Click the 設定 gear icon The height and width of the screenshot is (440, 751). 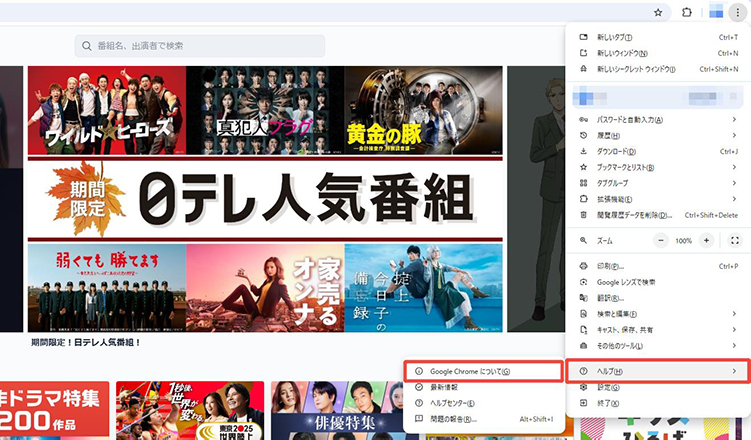pyautogui.click(x=583, y=387)
